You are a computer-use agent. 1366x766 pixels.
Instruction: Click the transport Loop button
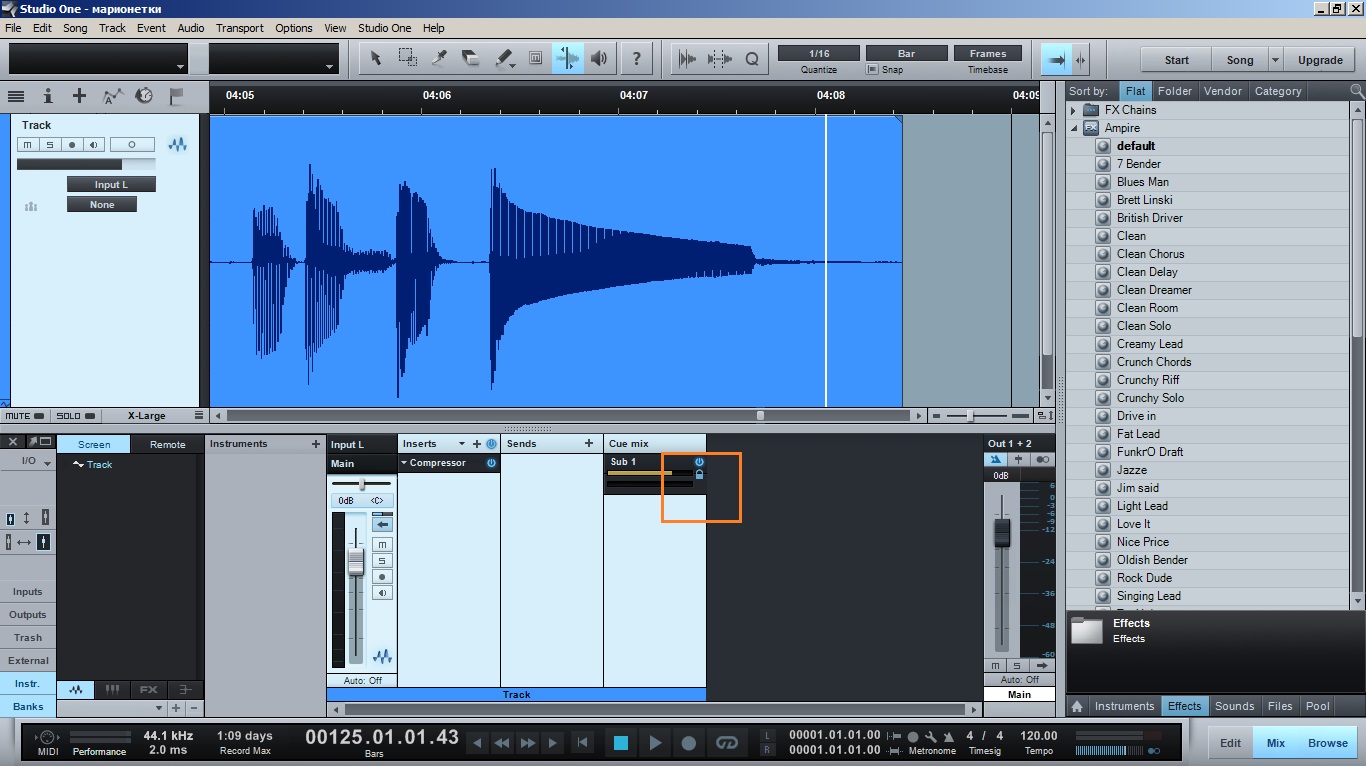[x=727, y=743]
